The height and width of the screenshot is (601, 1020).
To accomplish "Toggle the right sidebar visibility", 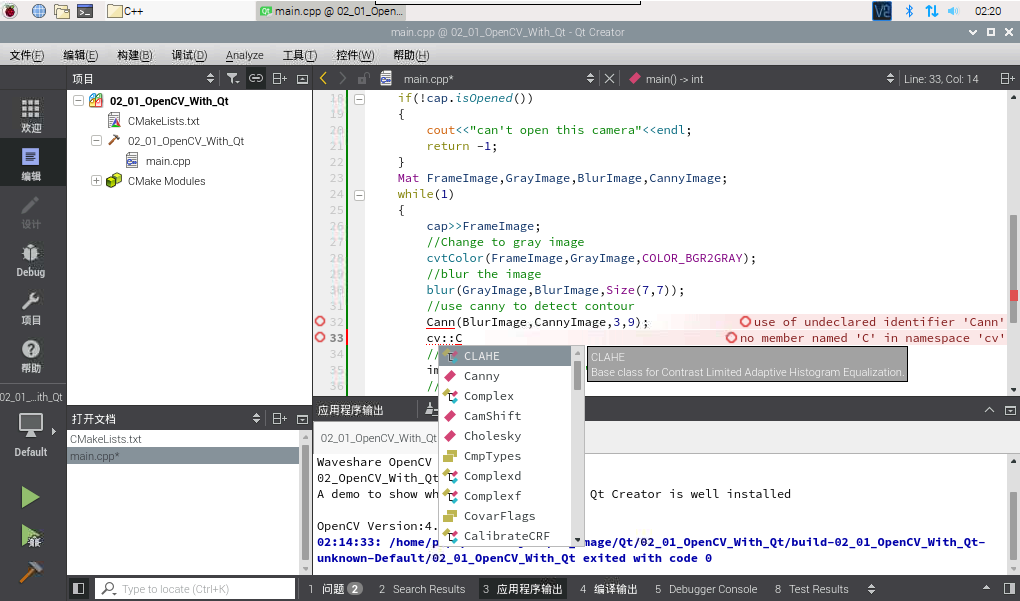I will pos(1008,589).
